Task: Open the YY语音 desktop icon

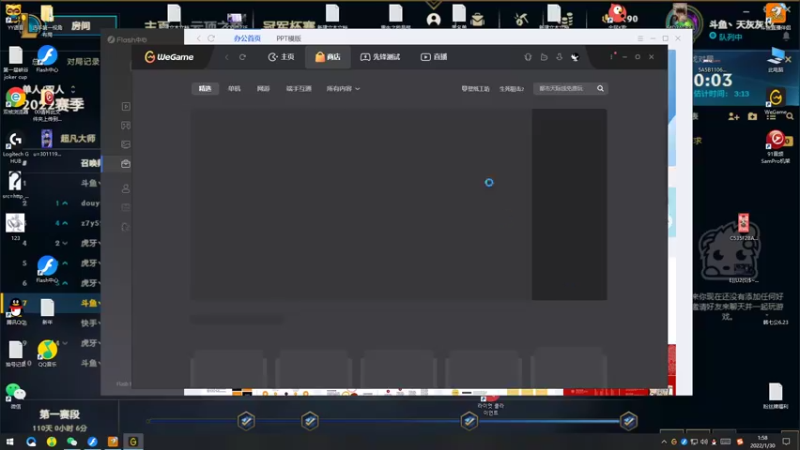Action: [x=14, y=16]
